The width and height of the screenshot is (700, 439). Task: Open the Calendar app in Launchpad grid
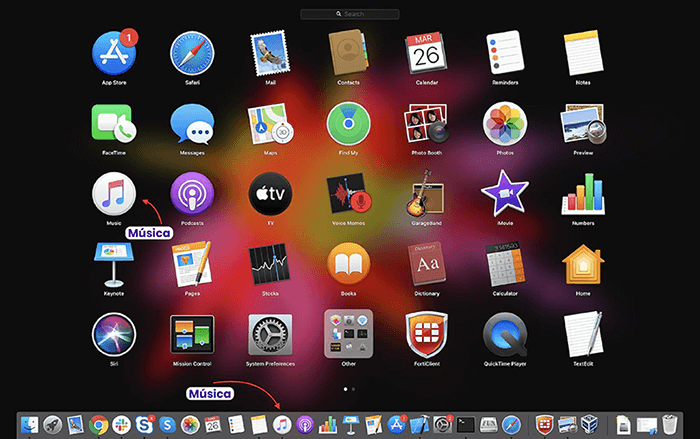tap(427, 53)
